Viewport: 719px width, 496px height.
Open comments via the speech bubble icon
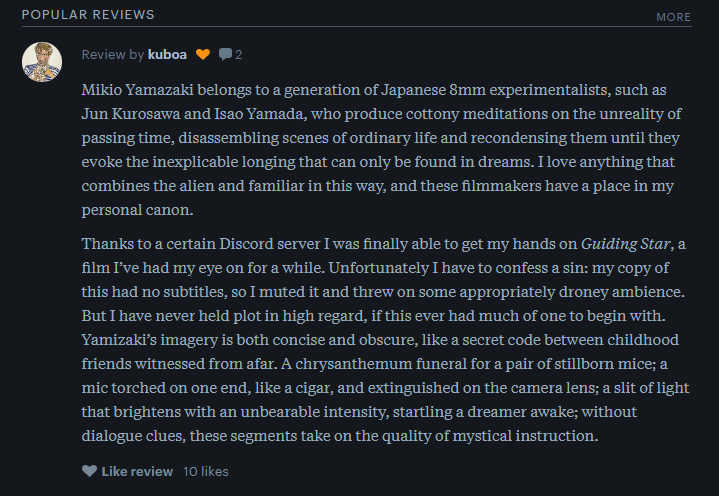[x=225, y=54]
